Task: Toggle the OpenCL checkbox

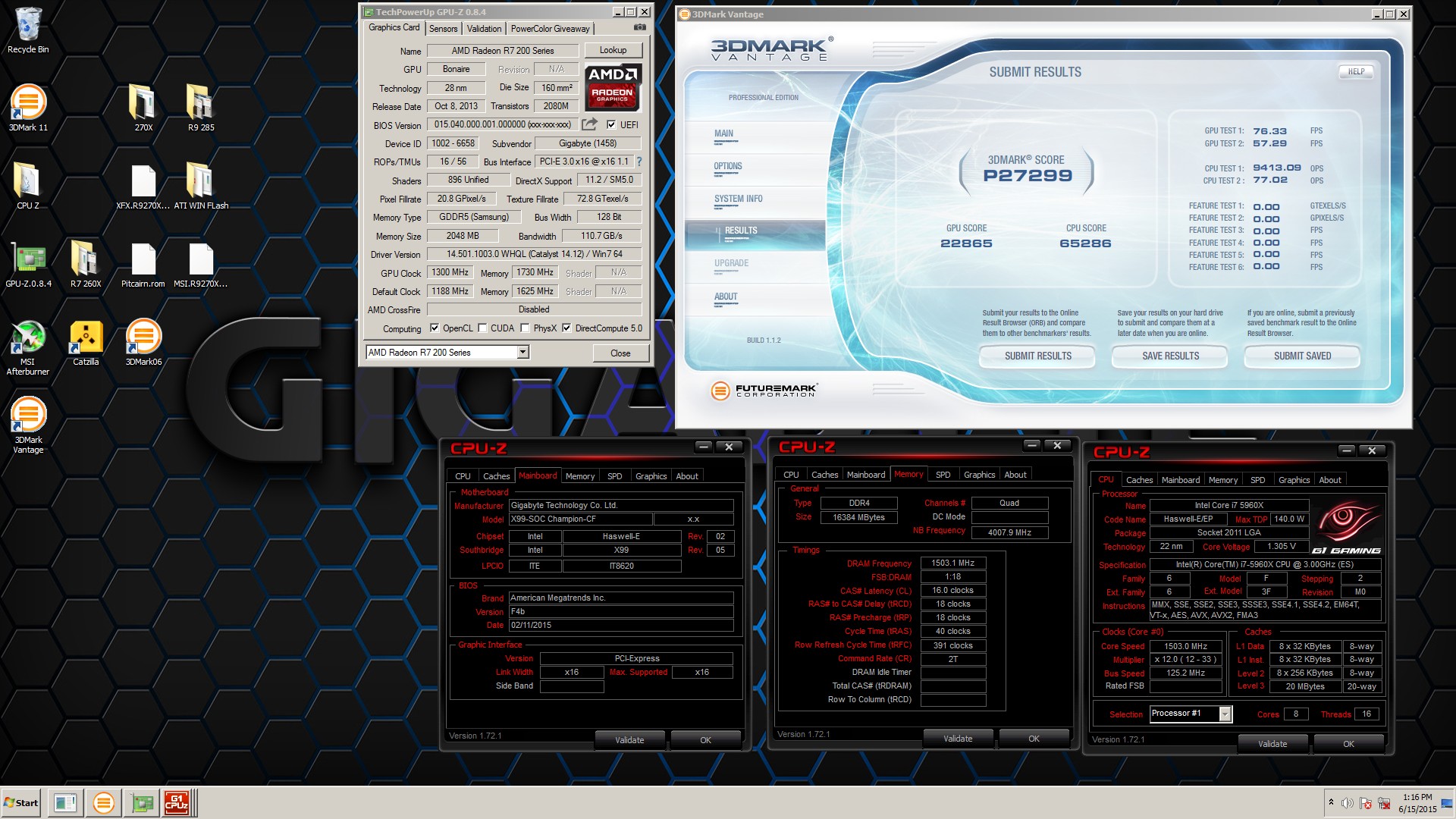Action: 435,328
